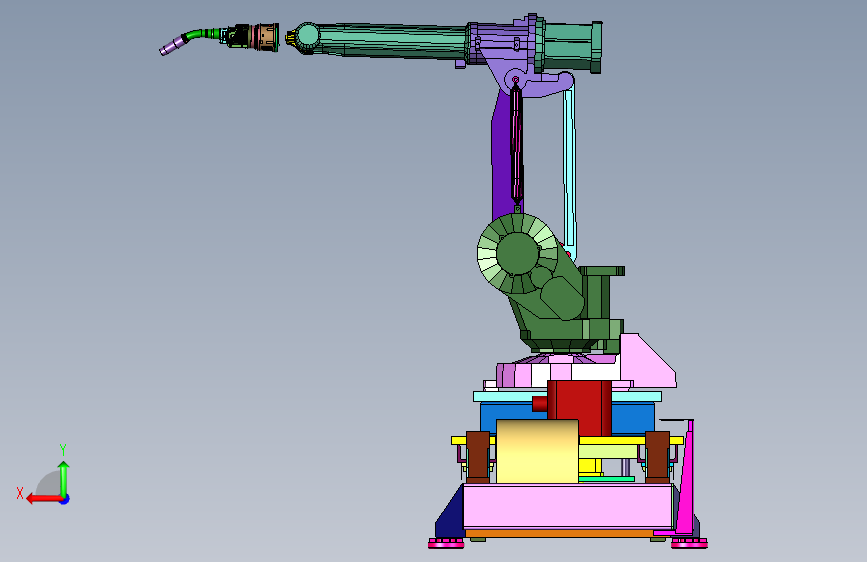867x562 pixels.
Task: Click the "X" axis label
Action: (20, 493)
